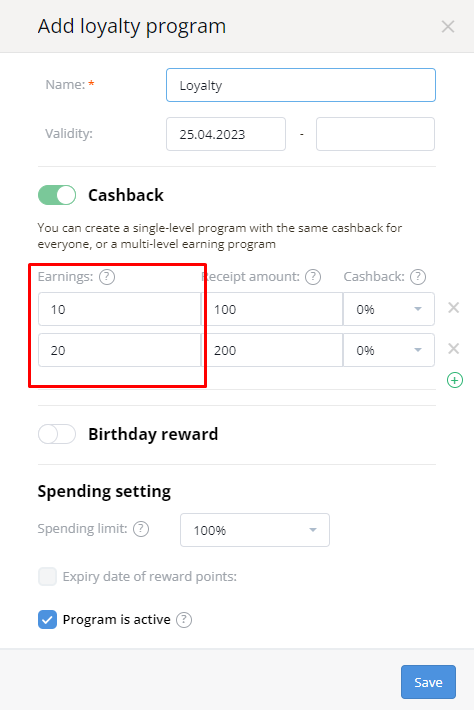Remove the first cashback level row

click(x=454, y=308)
